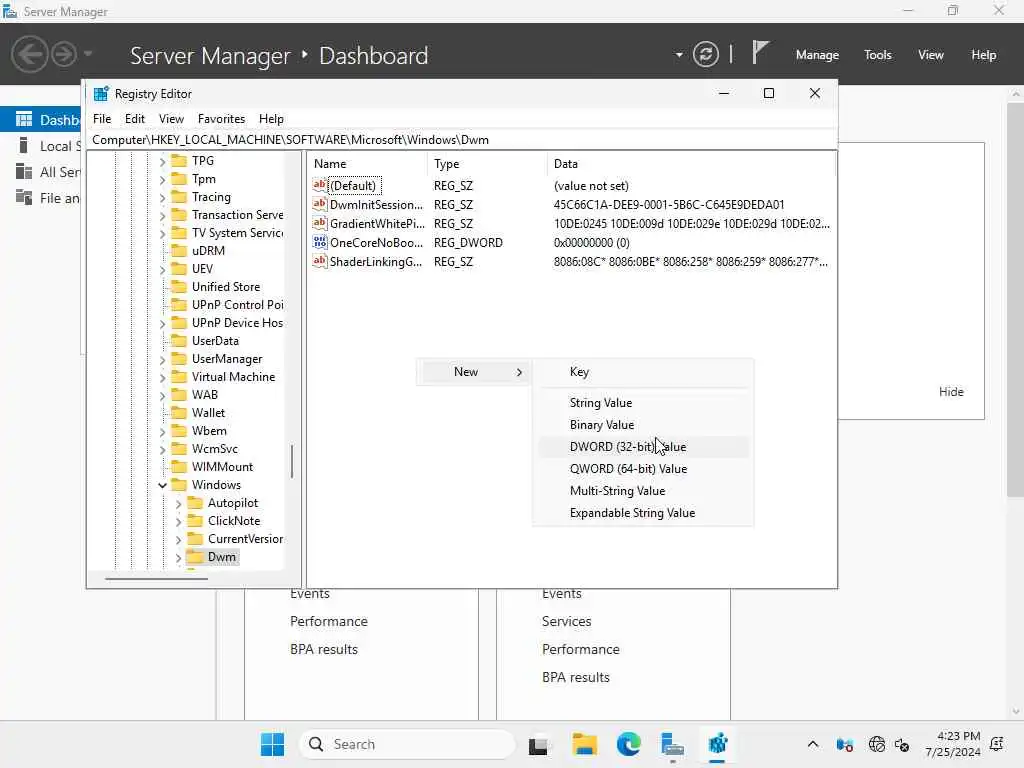The image size is (1024, 768).
Task: Open the Windows Start button
Action: pos(272,744)
